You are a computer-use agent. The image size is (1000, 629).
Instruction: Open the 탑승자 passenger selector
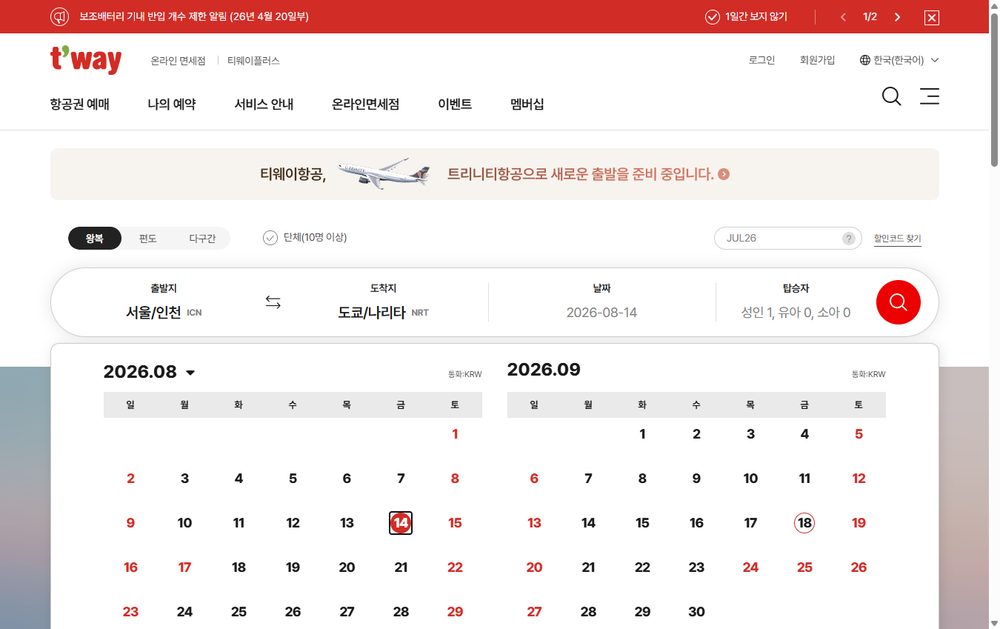click(x=795, y=302)
